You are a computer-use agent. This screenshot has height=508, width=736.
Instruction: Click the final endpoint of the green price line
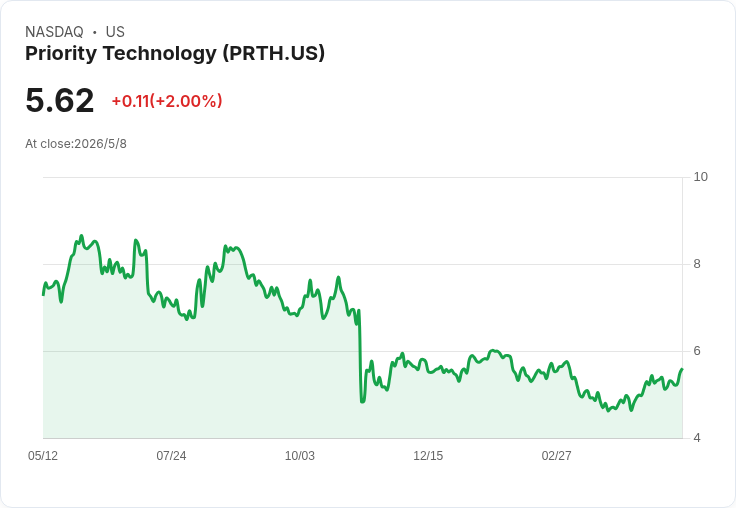click(682, 369)
